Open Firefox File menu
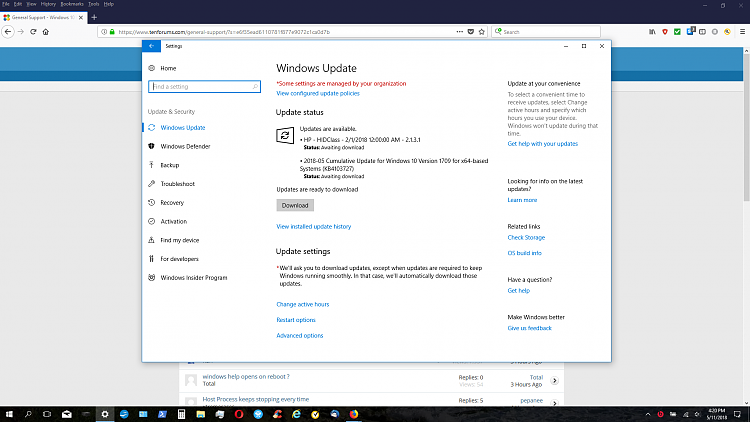The width and height of the screenshot is (750, 422). click(x=6, y=4)
